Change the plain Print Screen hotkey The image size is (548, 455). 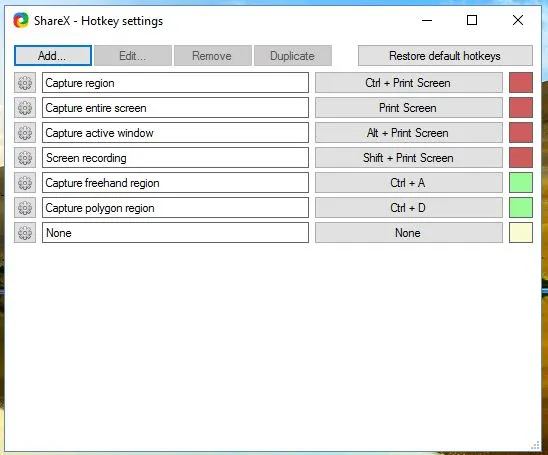coord(409,108)
